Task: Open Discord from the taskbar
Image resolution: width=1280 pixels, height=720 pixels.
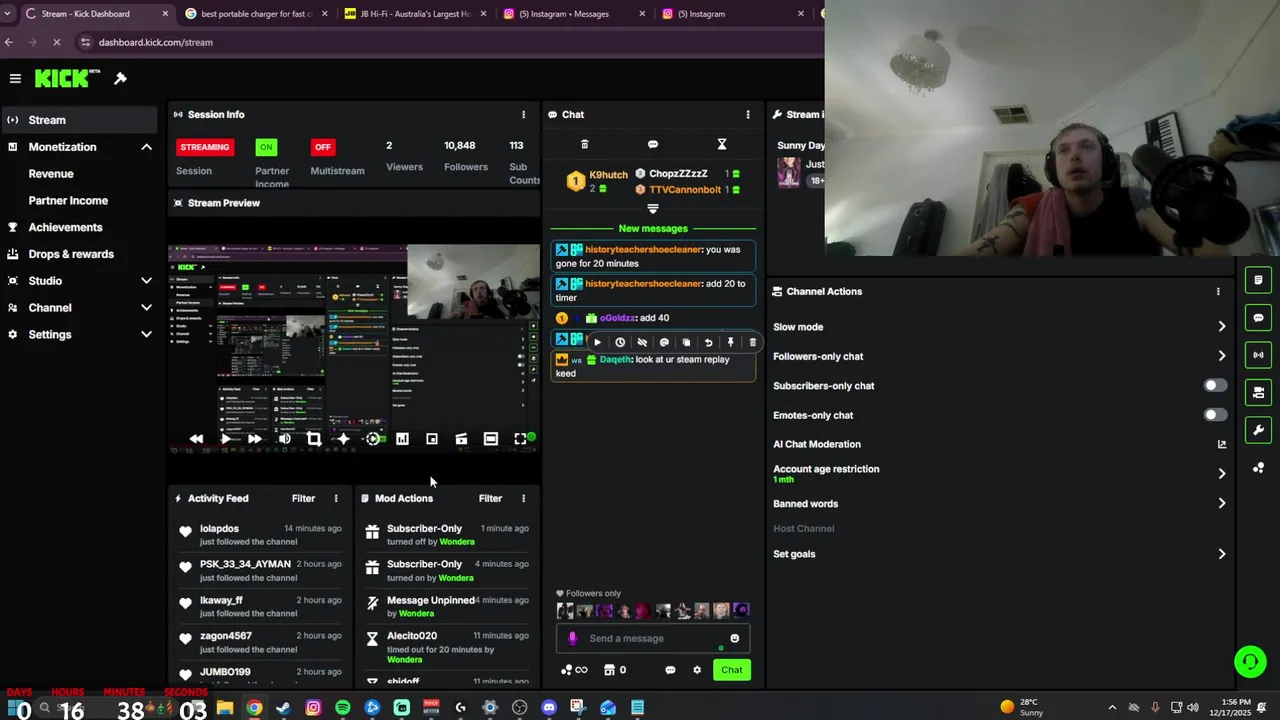Action: pos(549,708)
